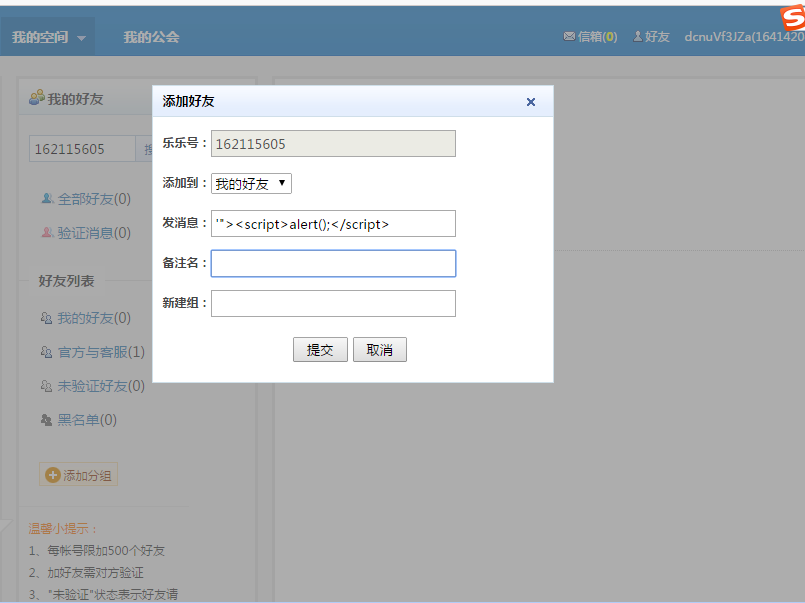This screenshot has width=805, height=603.
Task: Click the 新建组 input field
Action: click(333, 303)
